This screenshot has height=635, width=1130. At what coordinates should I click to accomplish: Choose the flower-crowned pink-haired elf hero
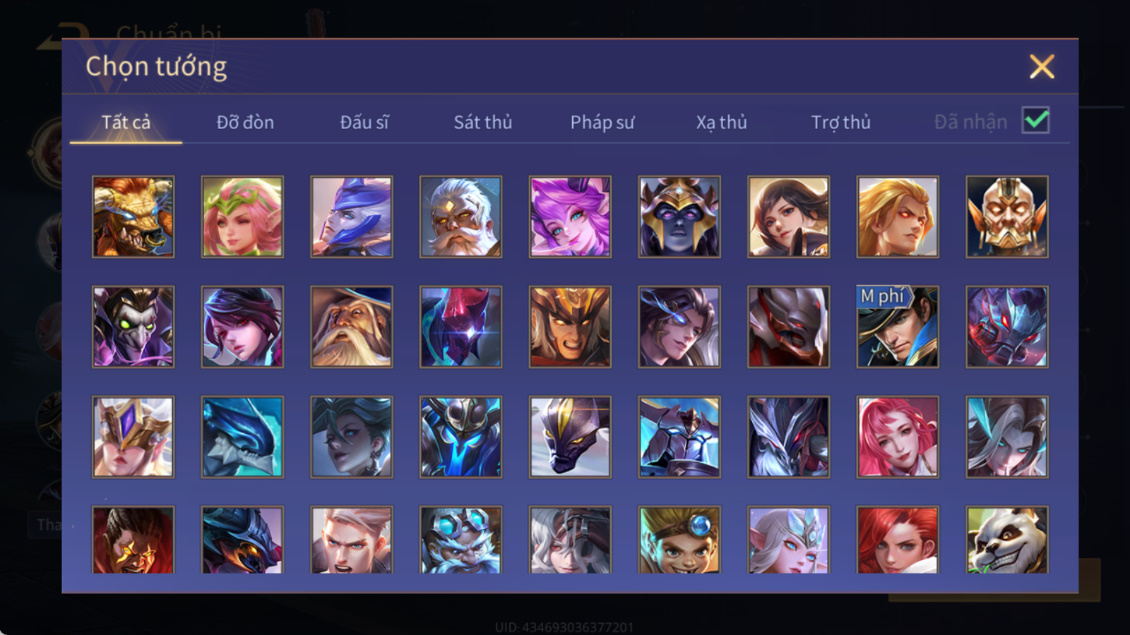[242, 217]
